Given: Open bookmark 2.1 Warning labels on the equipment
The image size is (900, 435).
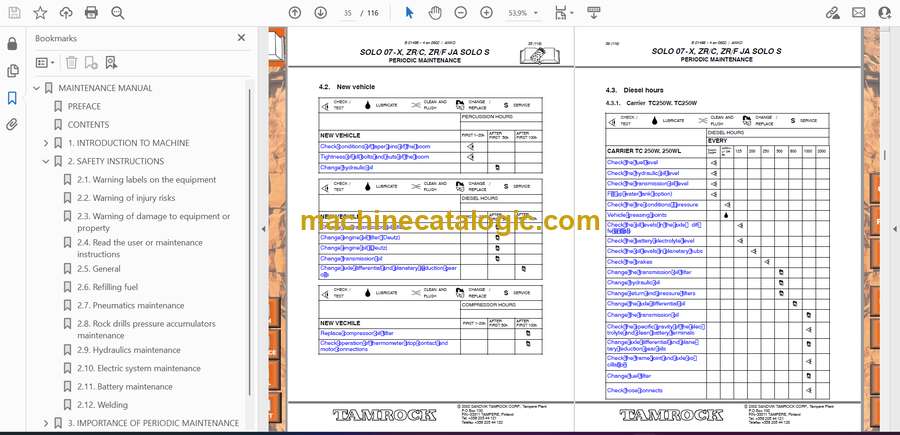Looking at the screenshot, I should 146,180.
